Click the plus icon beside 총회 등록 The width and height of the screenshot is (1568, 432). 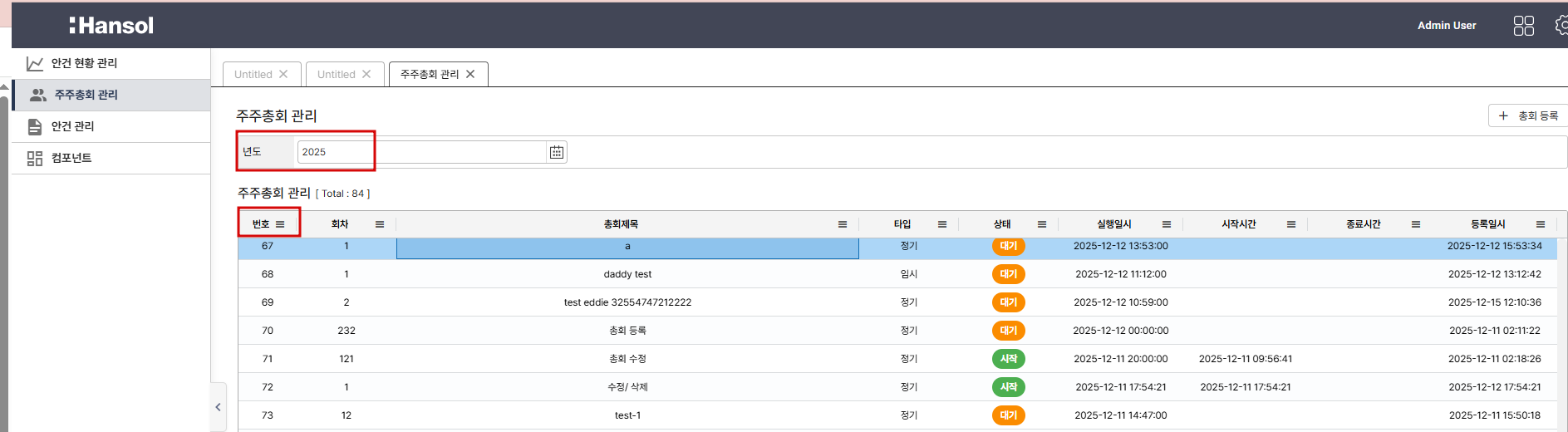tap(1503, 115)
